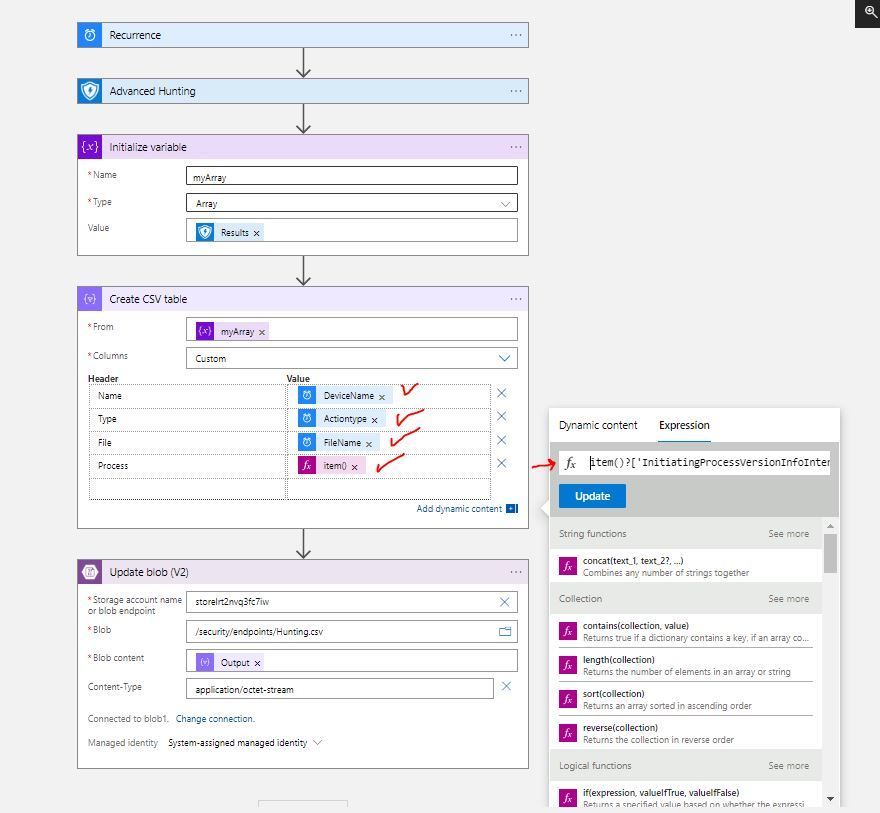The image size is (880, 813).
Task: Select the length(collection) function
Action: click(686, 665)
